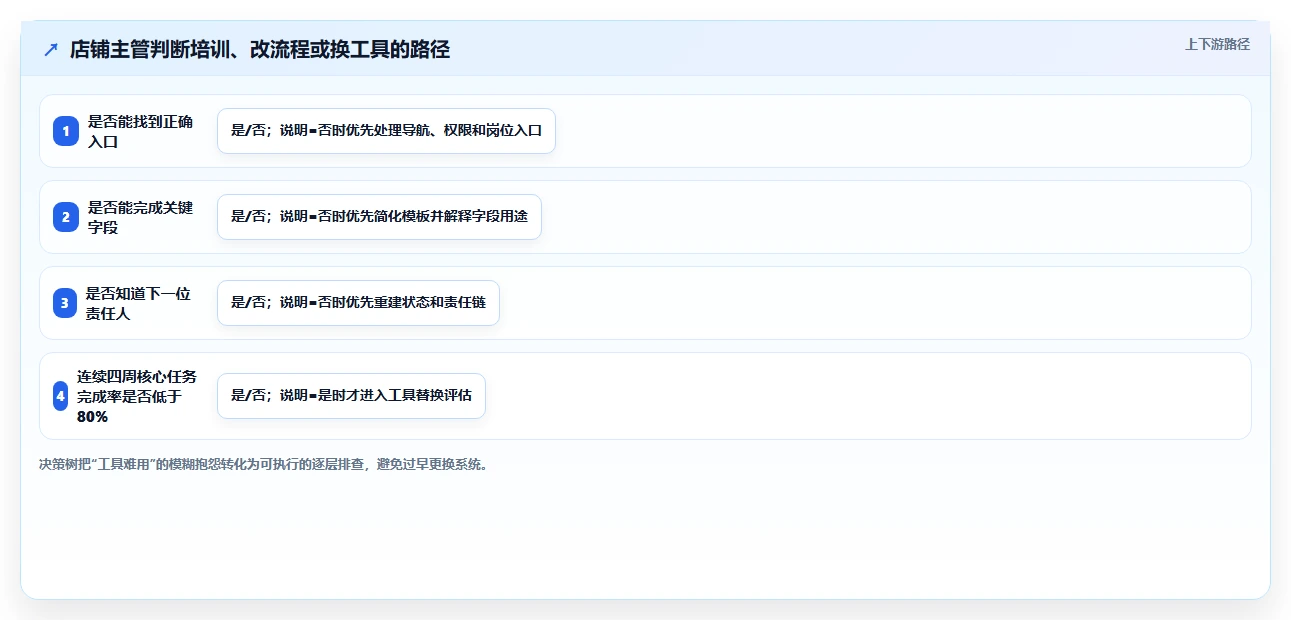Screen dimensions: 1291x620
Task: Click the box about 重建状态和责任链
Action: click(x=358, y=303)
